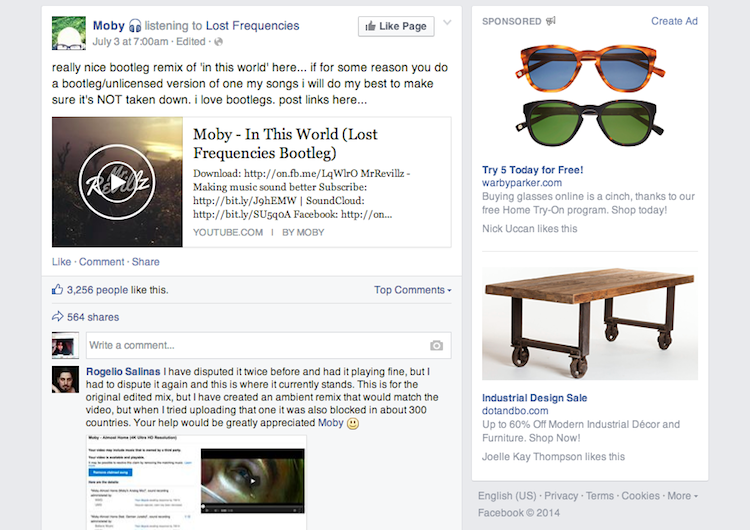Share Moby's post
The height and width of the screenshot is (530, 750).
click(x=145, y=262)
